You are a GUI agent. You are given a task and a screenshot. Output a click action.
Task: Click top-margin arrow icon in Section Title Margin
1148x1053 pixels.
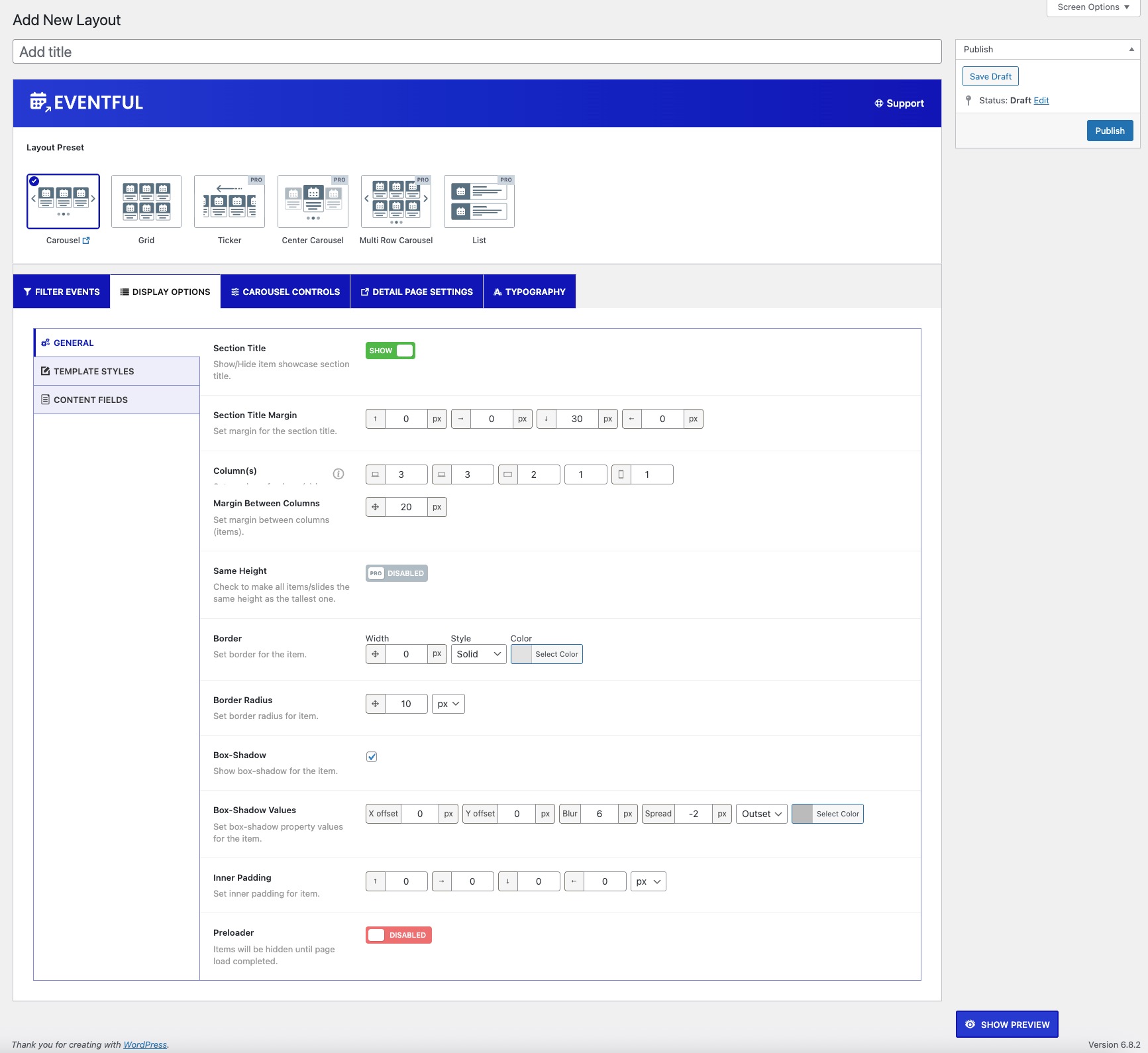point(376,419)
